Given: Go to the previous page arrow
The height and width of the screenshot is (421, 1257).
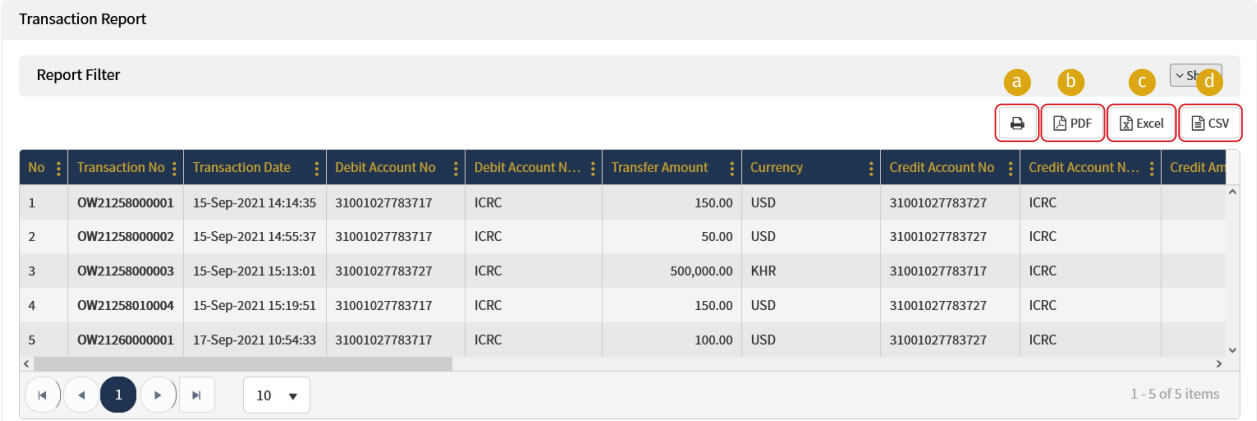Looking at the screenshot, I should 80,395.
